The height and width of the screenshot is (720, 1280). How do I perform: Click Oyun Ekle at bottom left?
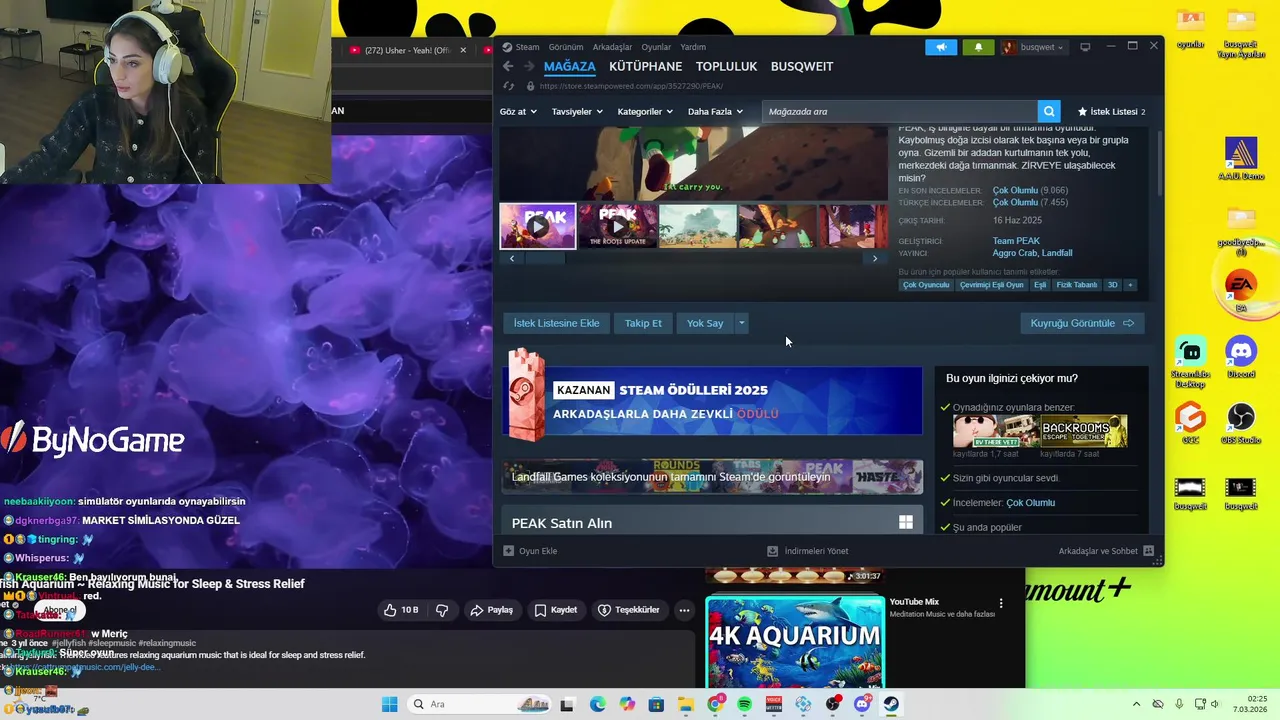[x=530, y=551]
